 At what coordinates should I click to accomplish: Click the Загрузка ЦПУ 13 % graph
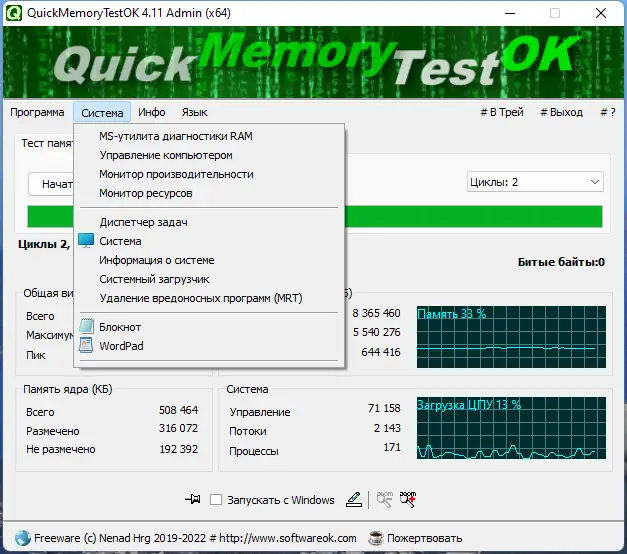(x=511, y=428)
